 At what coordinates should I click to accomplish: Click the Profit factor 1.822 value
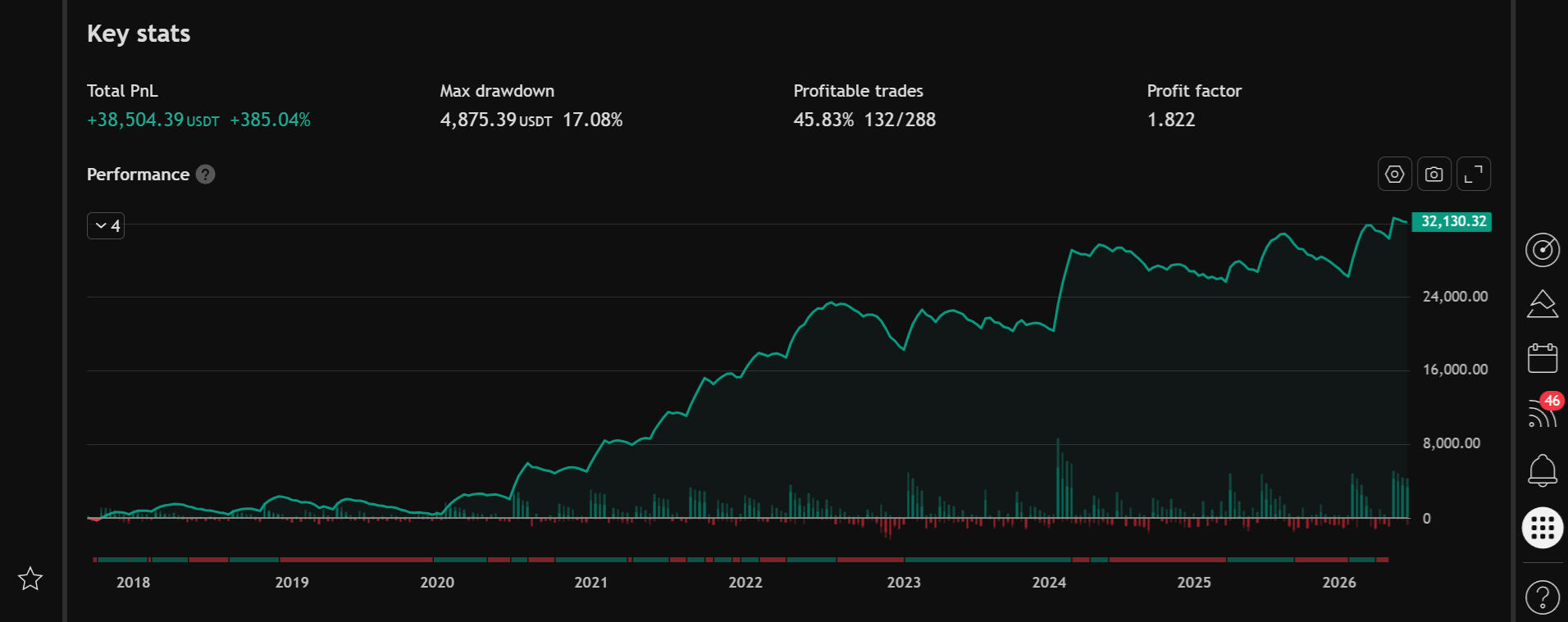1171,120
